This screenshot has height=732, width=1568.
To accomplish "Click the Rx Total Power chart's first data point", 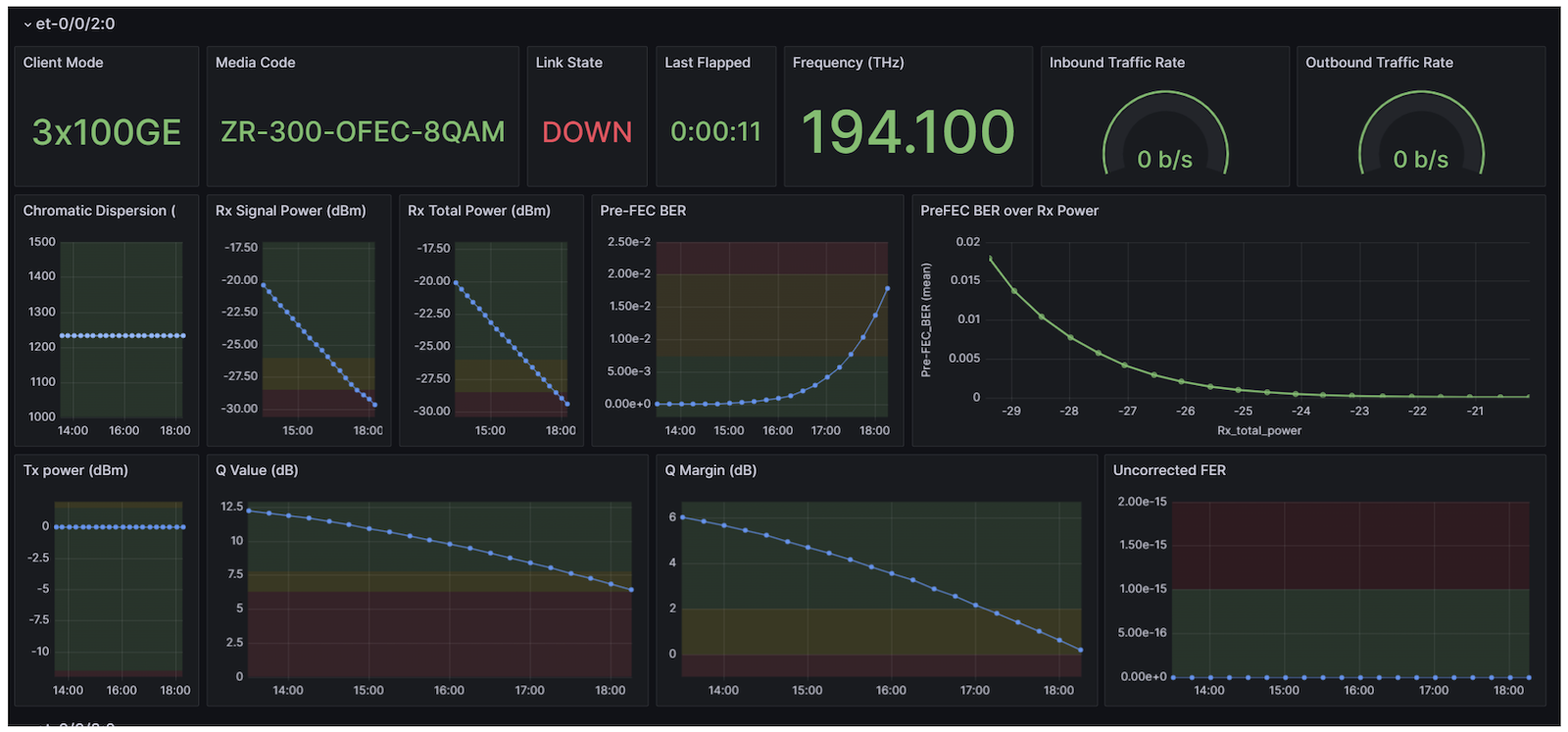I will (x=456, y=283).
